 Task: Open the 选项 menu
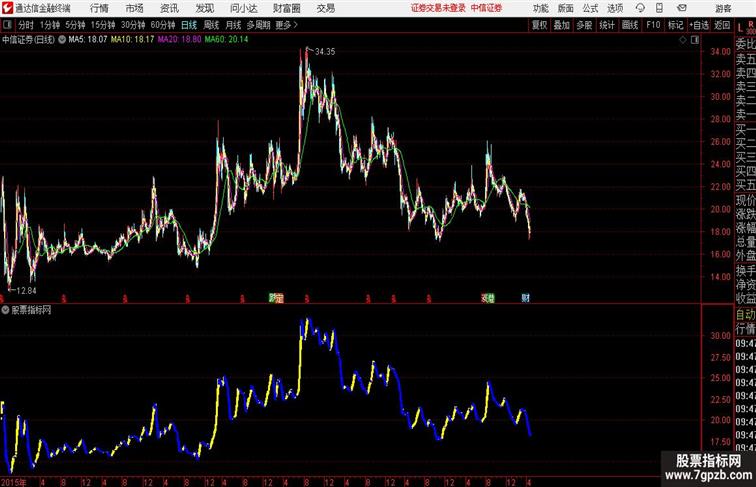click(x=615, y=8)
